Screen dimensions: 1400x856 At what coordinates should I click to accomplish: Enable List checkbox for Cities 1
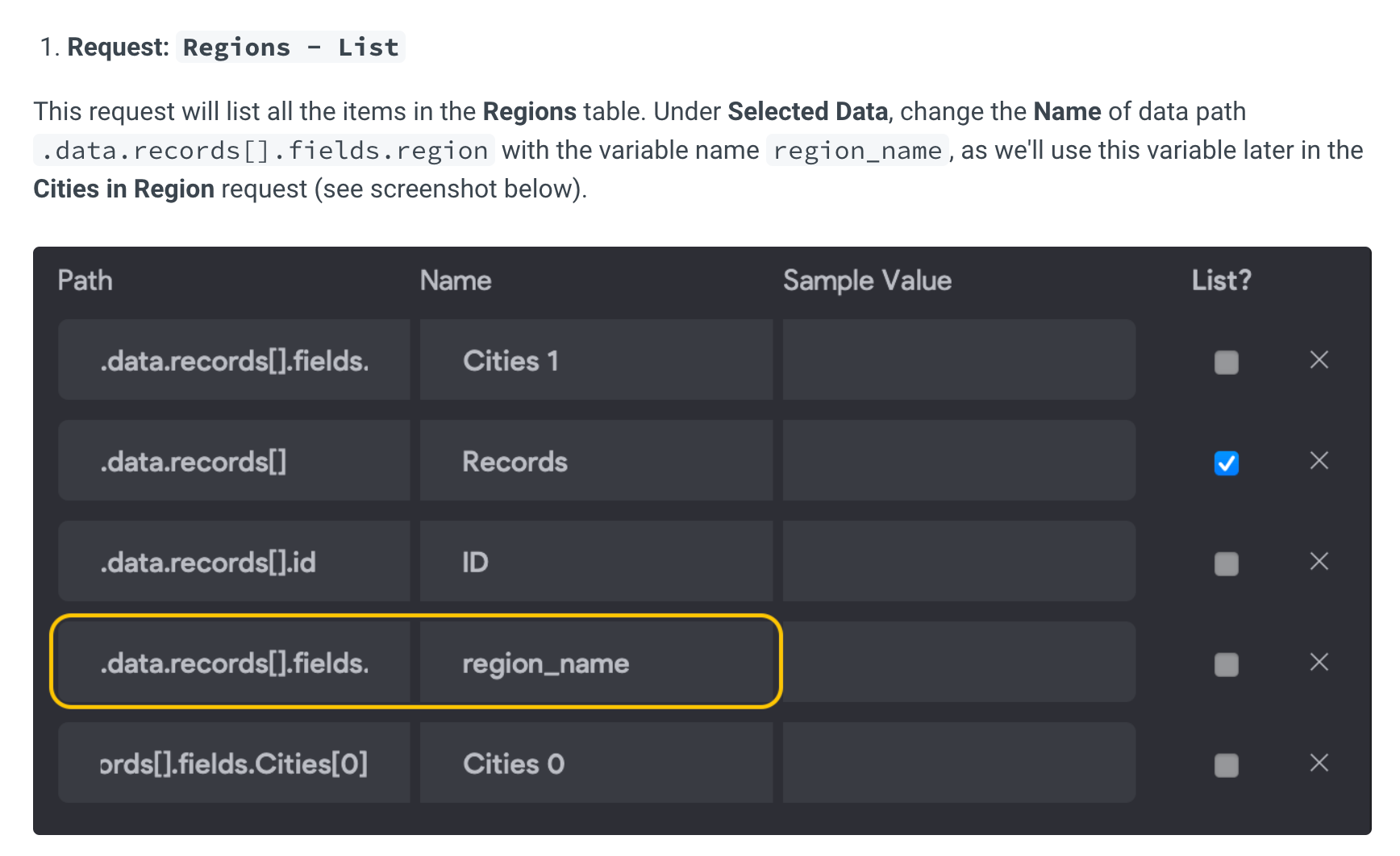1226,362
